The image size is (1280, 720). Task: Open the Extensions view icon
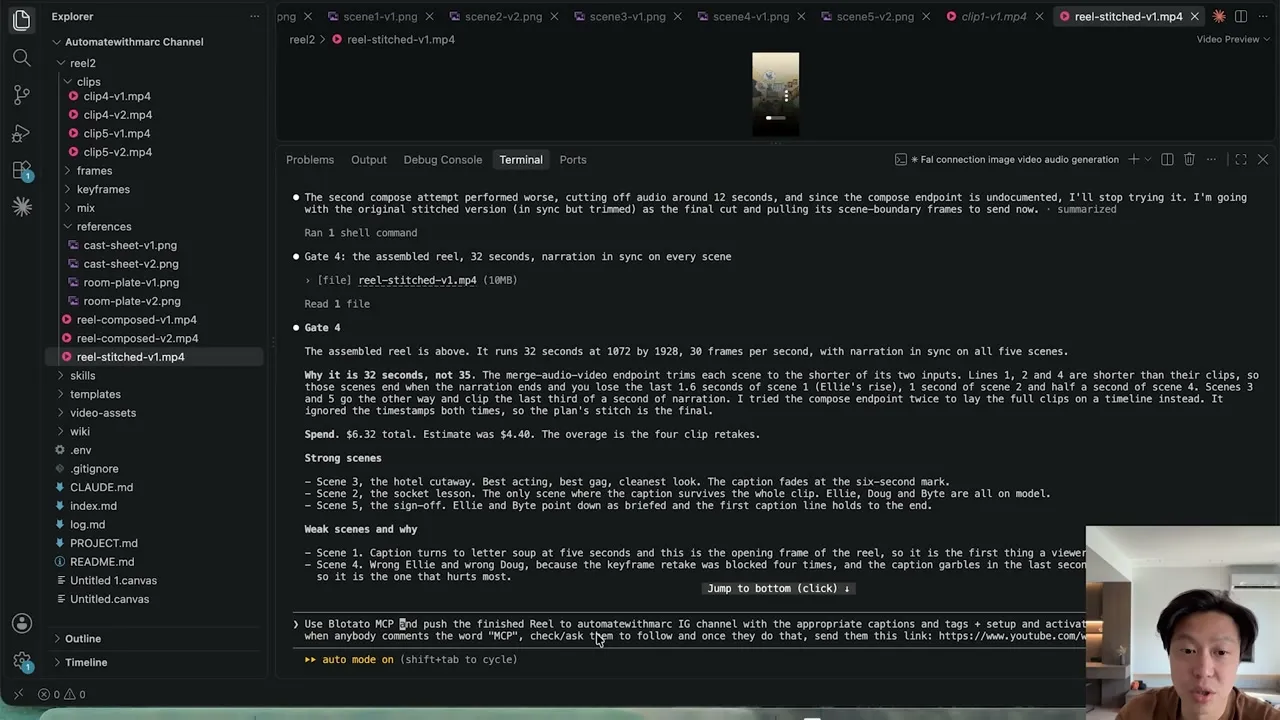22,170
